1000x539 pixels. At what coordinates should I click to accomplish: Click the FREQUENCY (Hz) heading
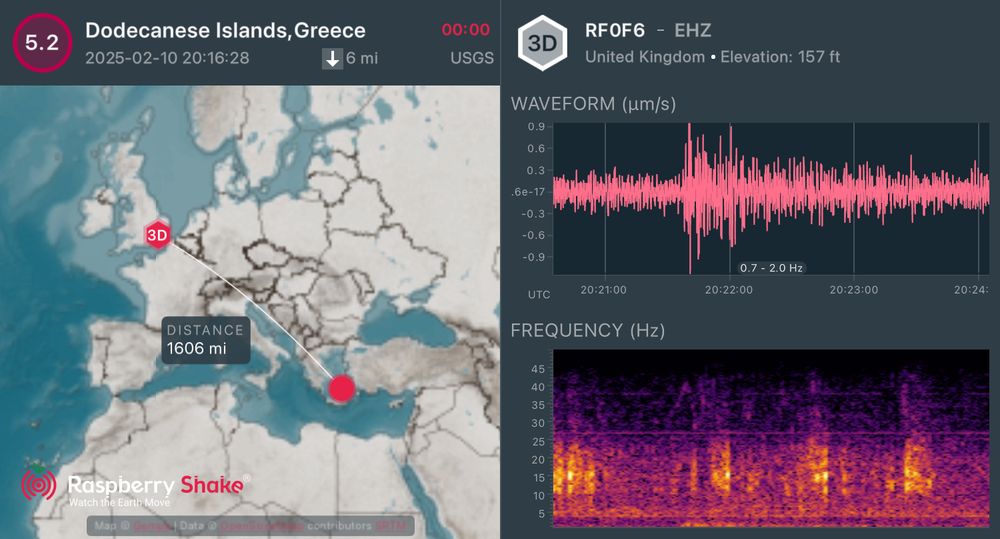click(x=587, y=330)
